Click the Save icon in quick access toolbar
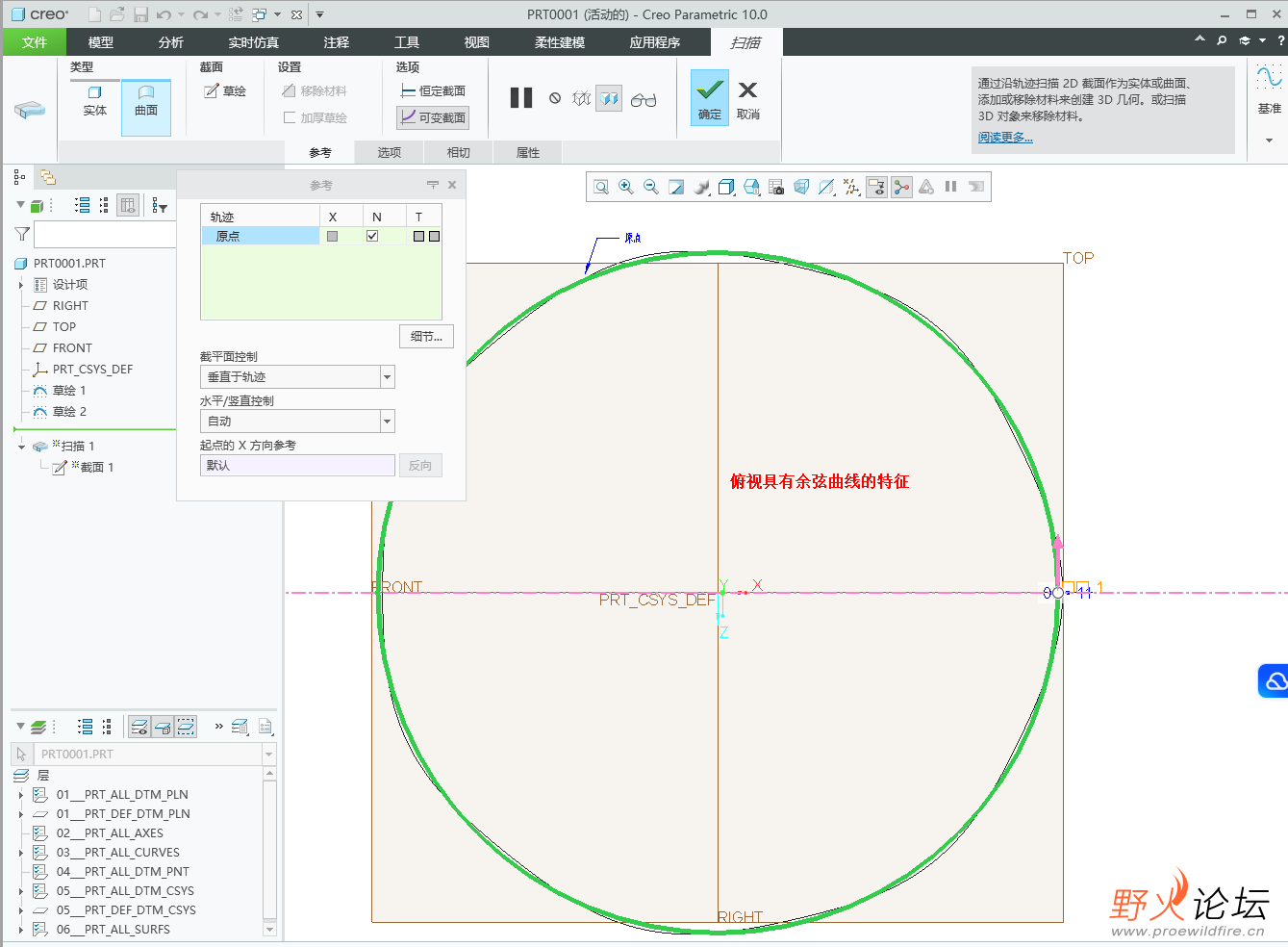 pos(140,14)
